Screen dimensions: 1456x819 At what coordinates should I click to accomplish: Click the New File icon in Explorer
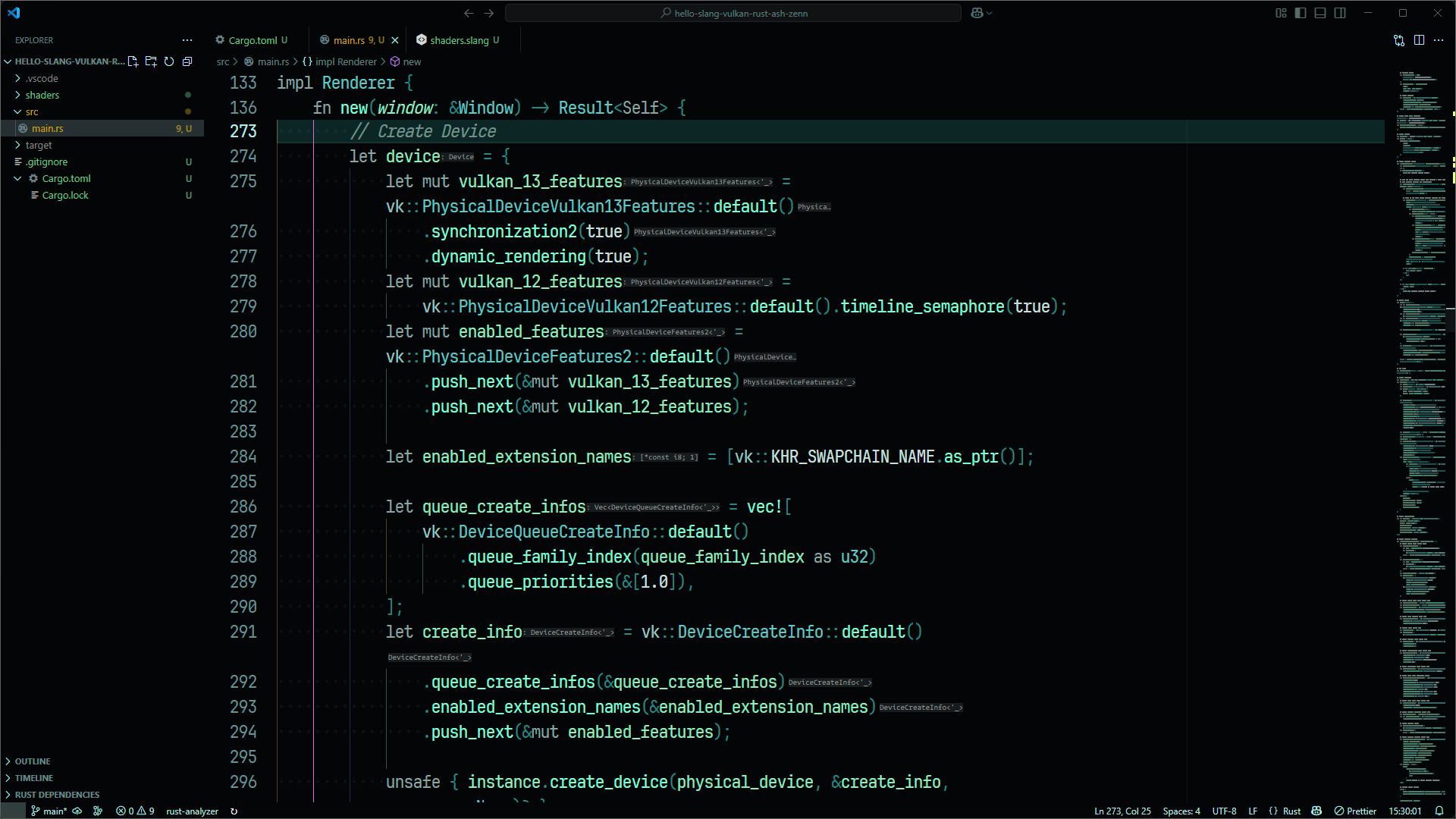coord(133,61)
